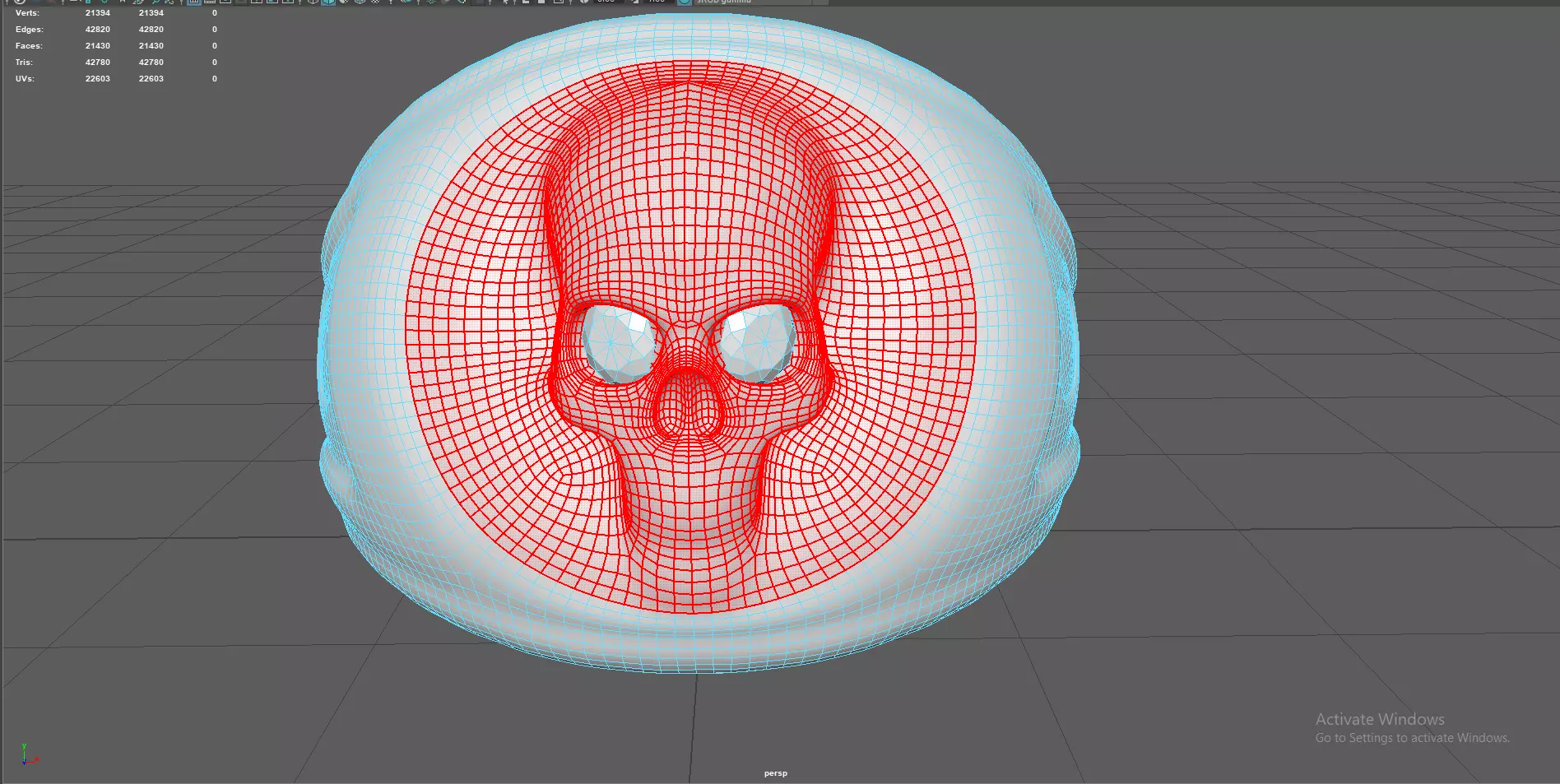The image size is (1560, 784).
Task: Select the skull's right eyeball mesh
Action: click(x=757, y=342)
